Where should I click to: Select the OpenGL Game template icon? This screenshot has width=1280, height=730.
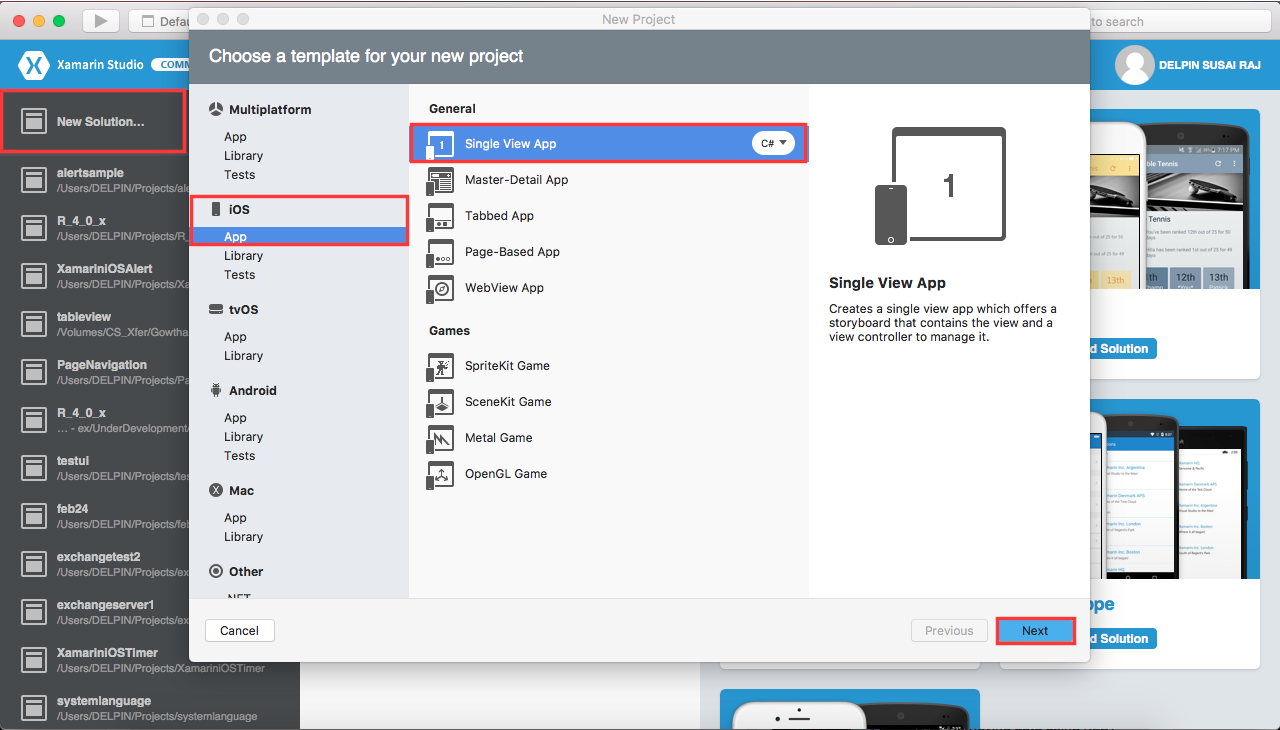coord(440,474)
